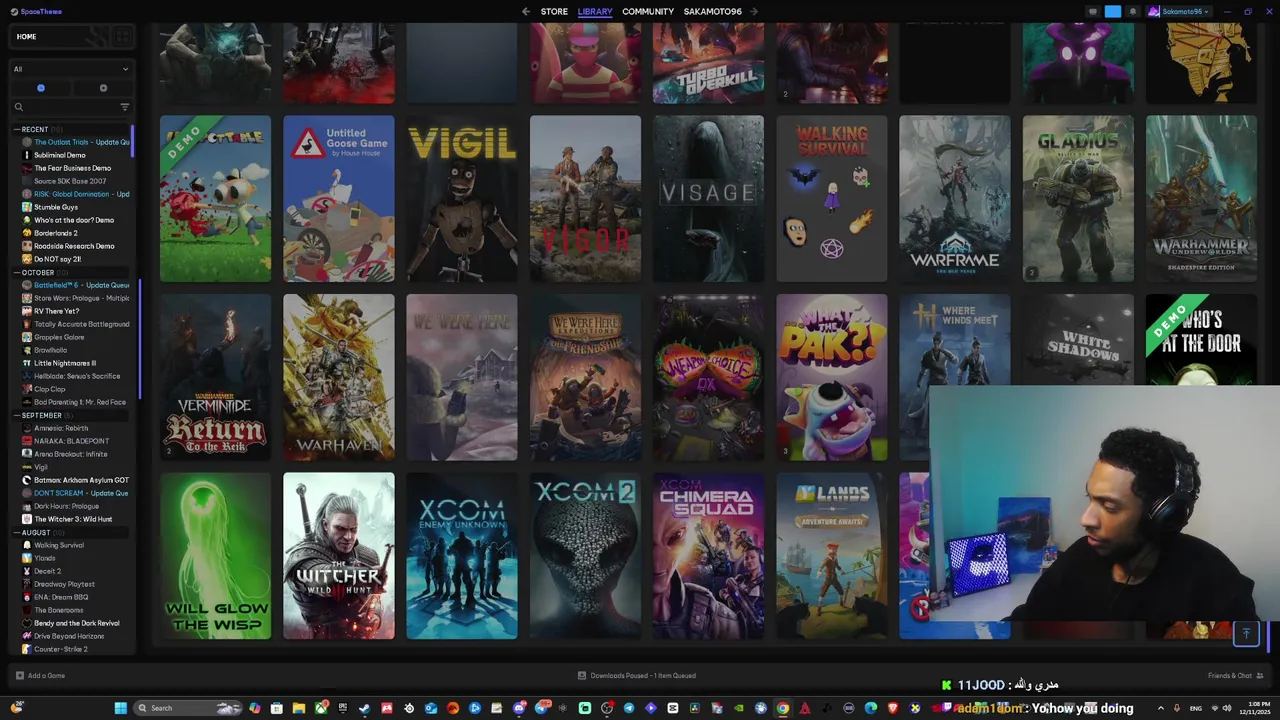Screen dimensions: 1280x720
Task: Click the blue friends activity button
Action: [x=1113, y=11]
